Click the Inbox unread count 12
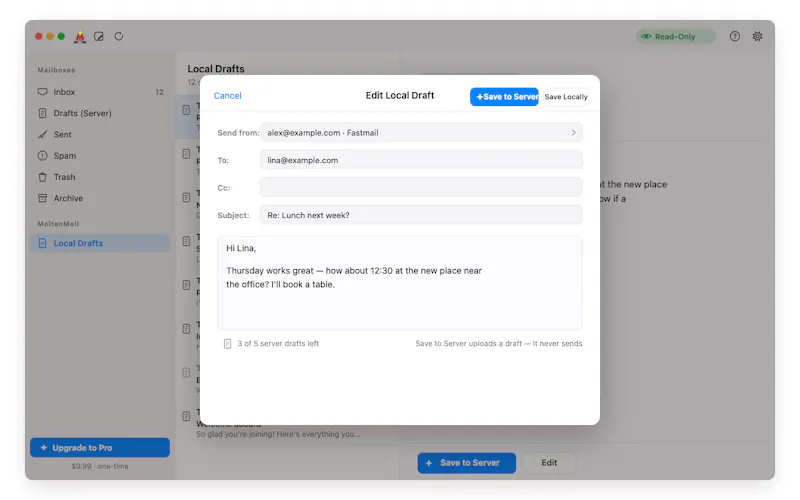 (159, 92)
